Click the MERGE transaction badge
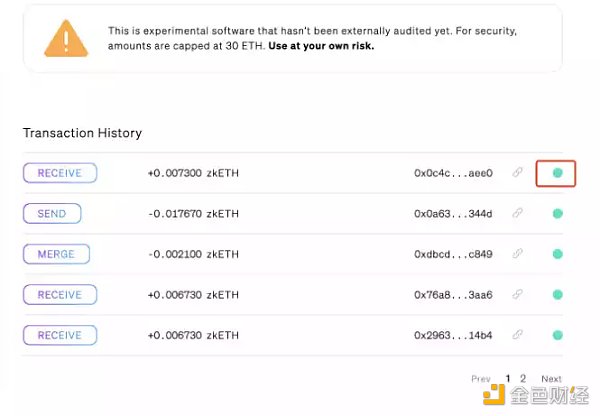Viewport: 600px width, 416px height. pos(56,254)
